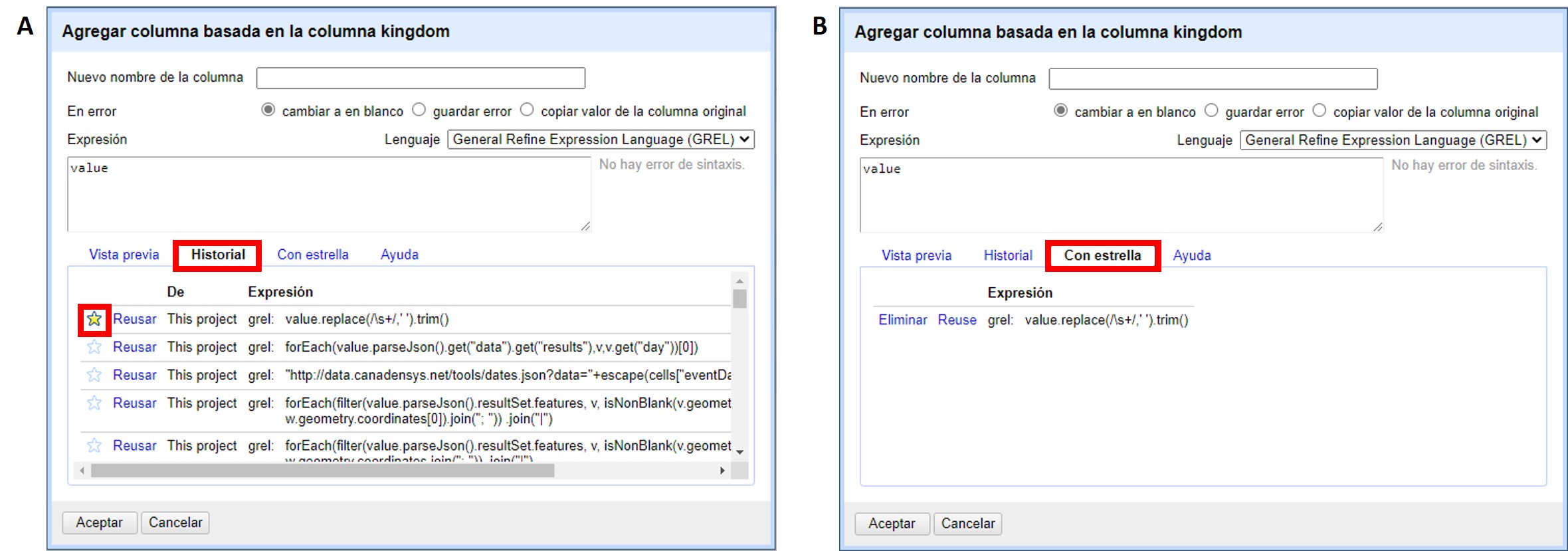Click Eliminar for the starred expression in panel B
The width and height of the screenshot is (1568, 551).
tap(902, 320)
